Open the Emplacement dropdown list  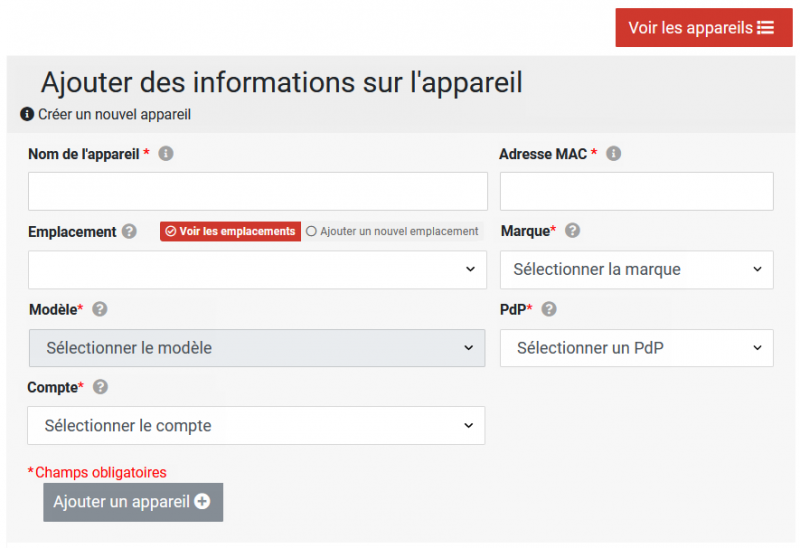pyautogui.click(x=258, y=270)
